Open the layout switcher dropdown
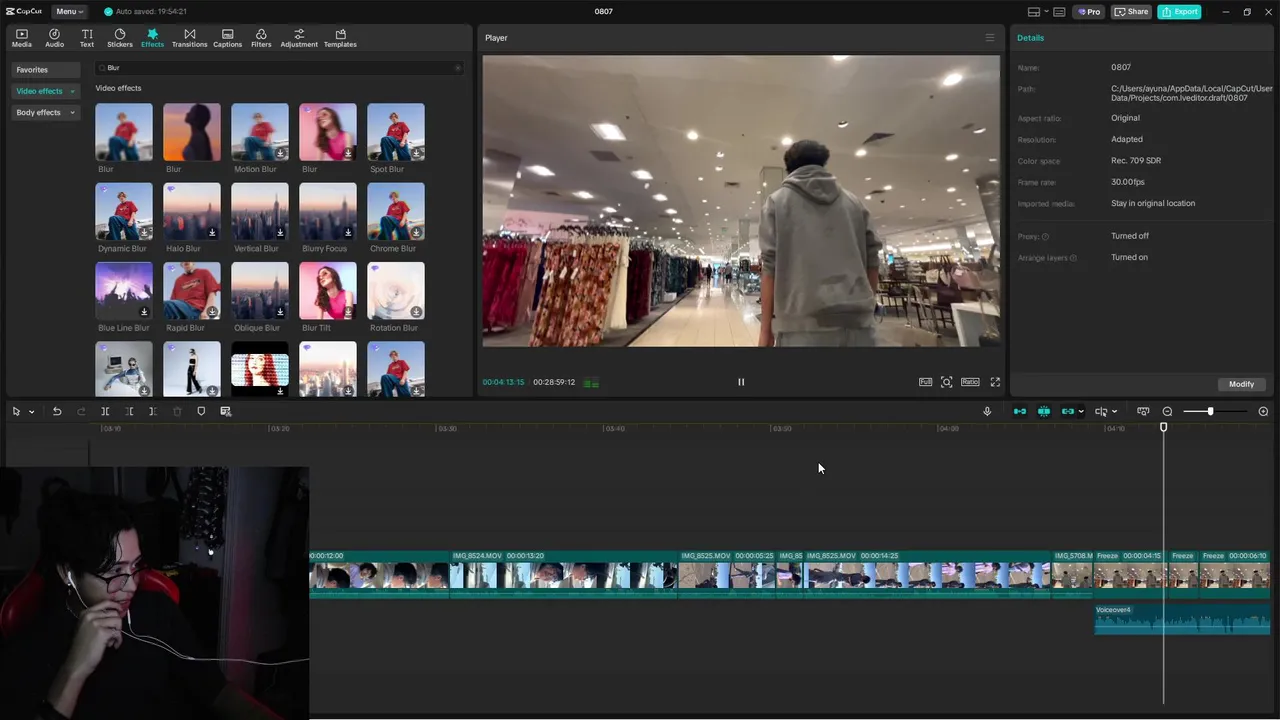Screen dimensions: 1280x720 point(1038,12)
